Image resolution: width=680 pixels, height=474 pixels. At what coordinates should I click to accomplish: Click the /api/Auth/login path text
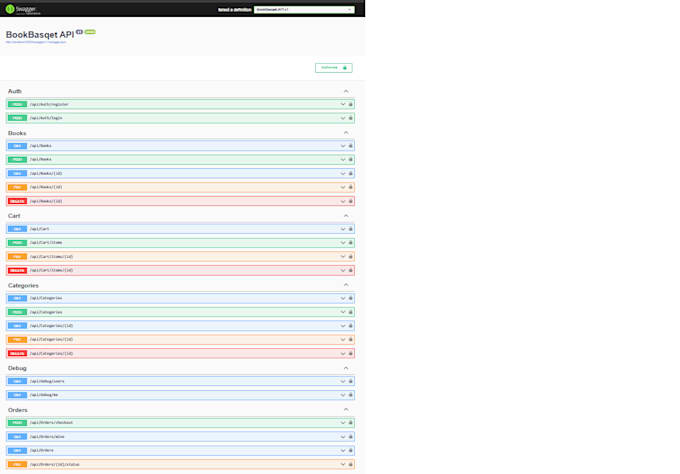tap(46, 118)
